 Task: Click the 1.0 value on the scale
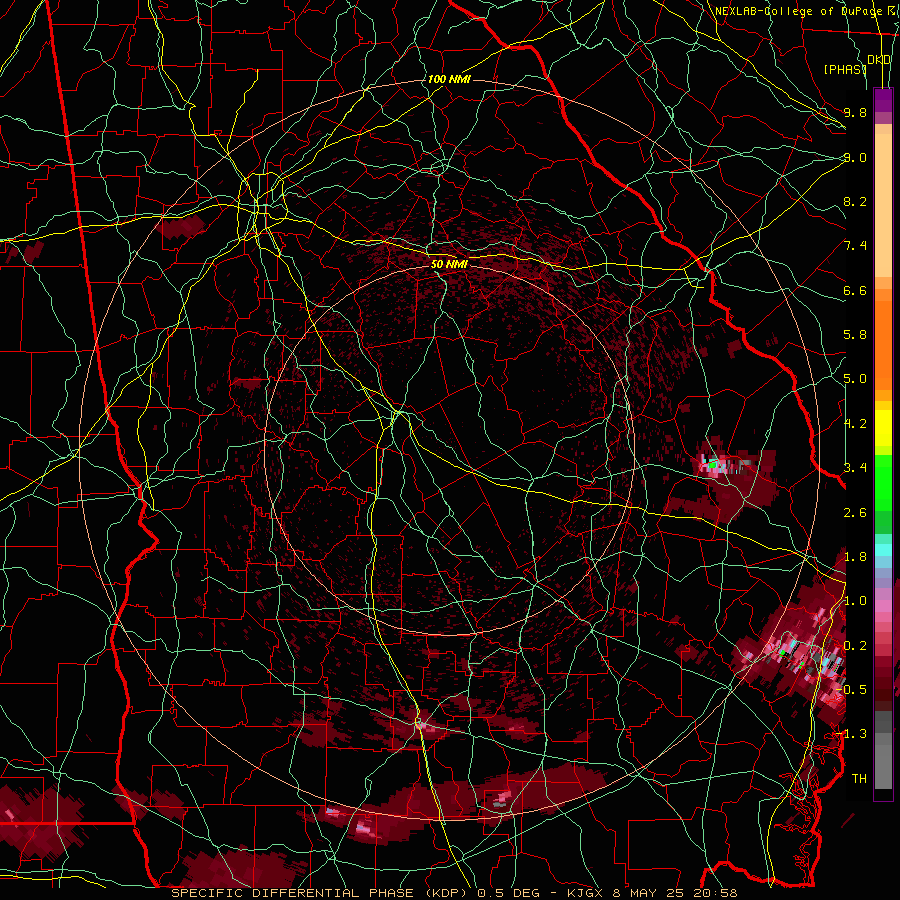(x=855, y=601)
